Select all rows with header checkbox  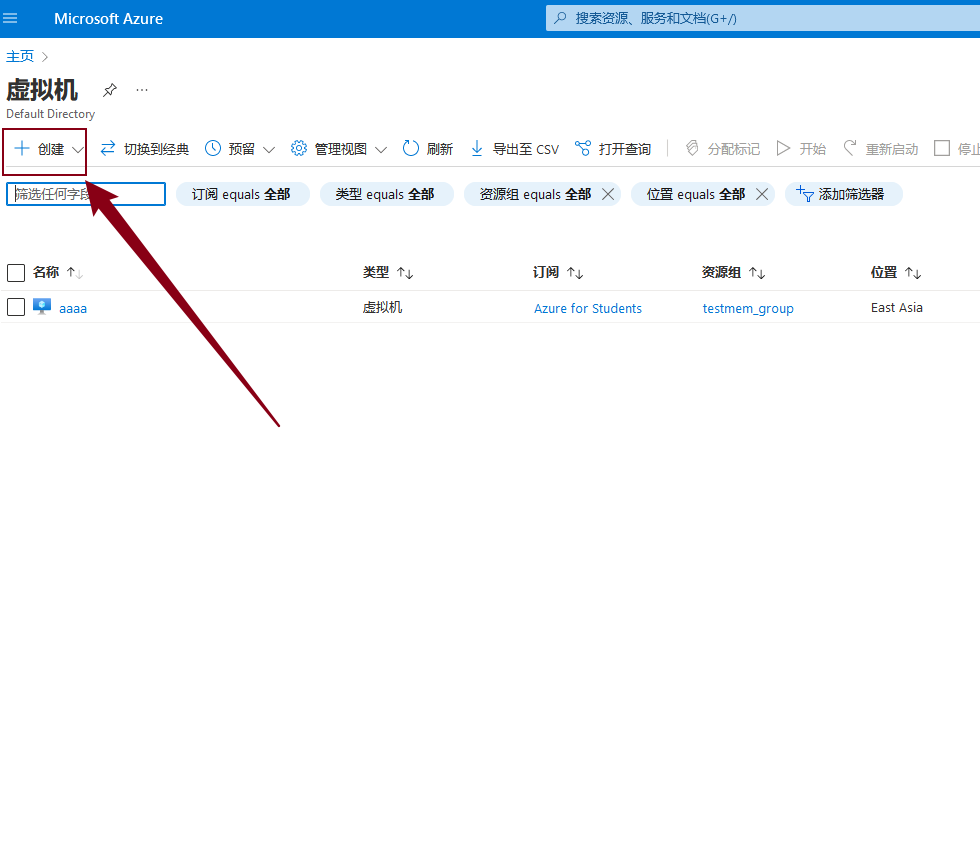16,273
